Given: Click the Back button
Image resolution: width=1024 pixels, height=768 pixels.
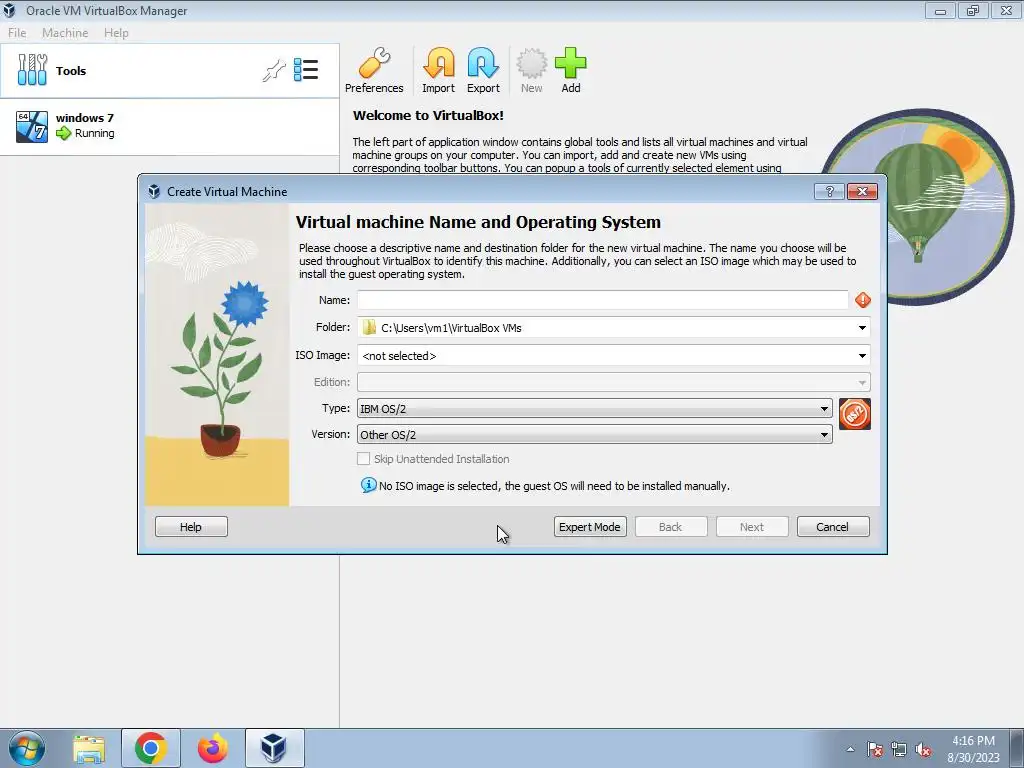Looking at the screenshot, I should [671, 527].
